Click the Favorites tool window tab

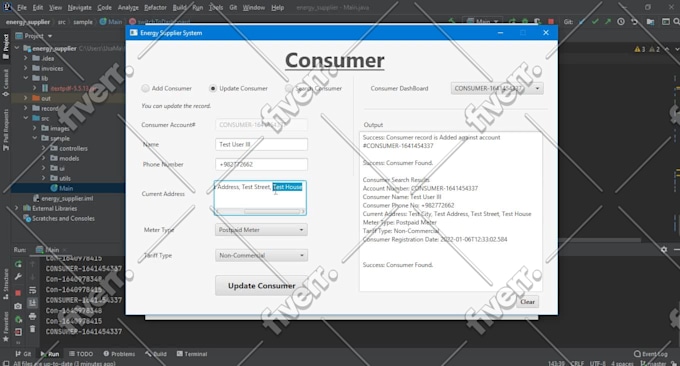click(6, 327)
